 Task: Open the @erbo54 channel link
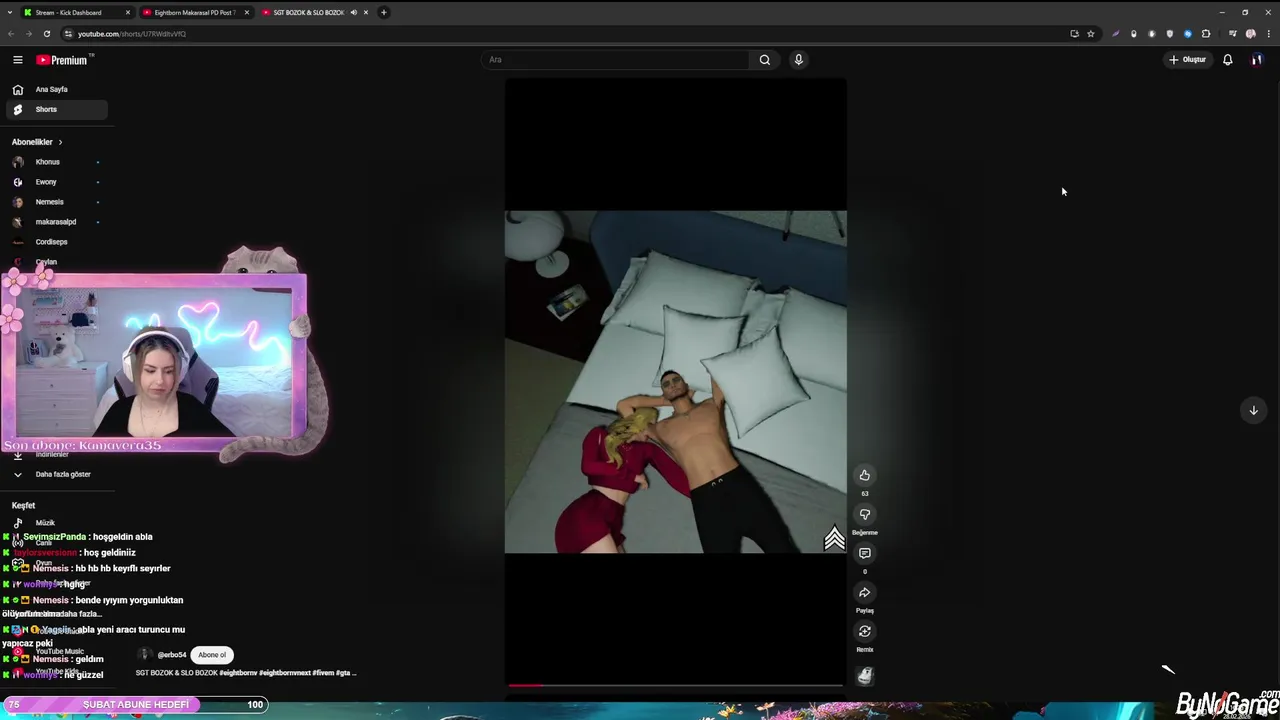(172, 655)
